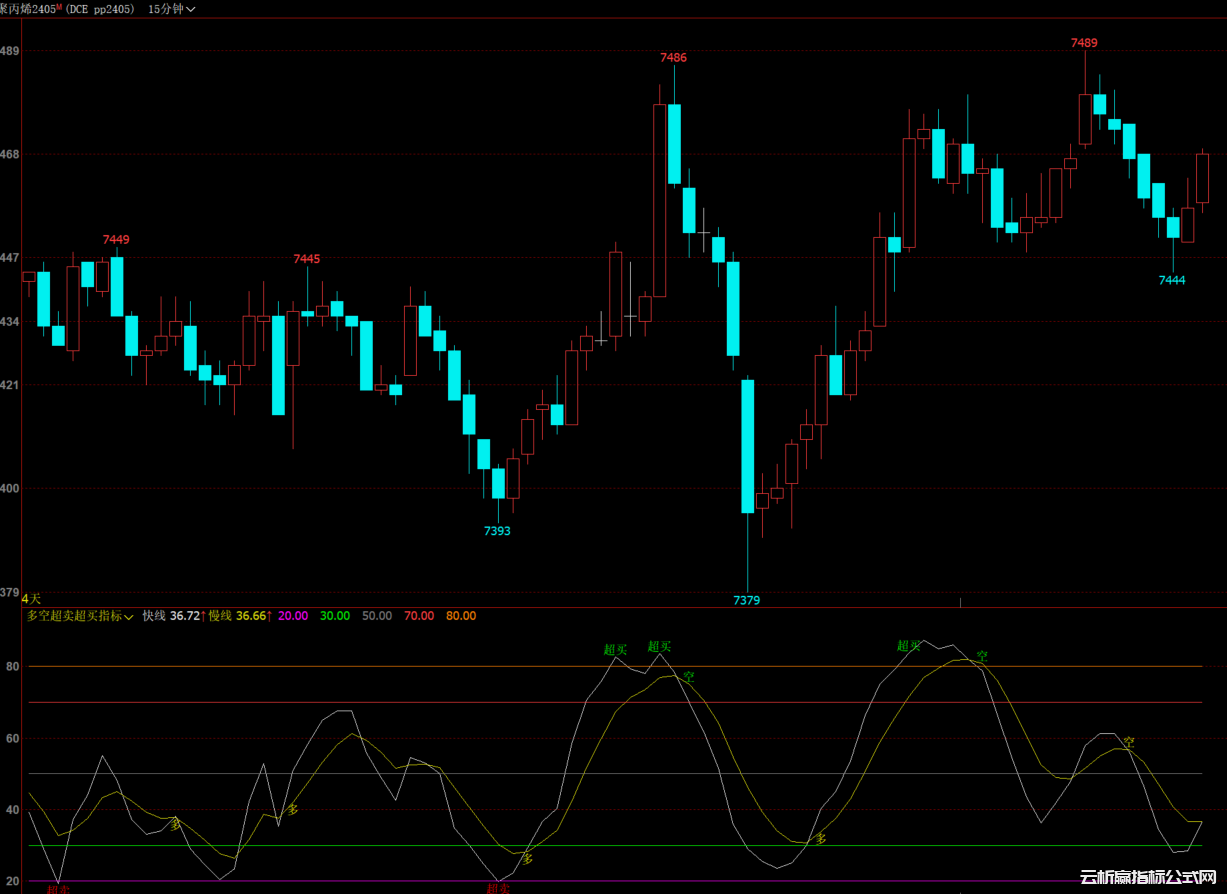Click the 400 price axis label
The width and height of the screenshot is (1227, 894).
click(x=9, y=489)
